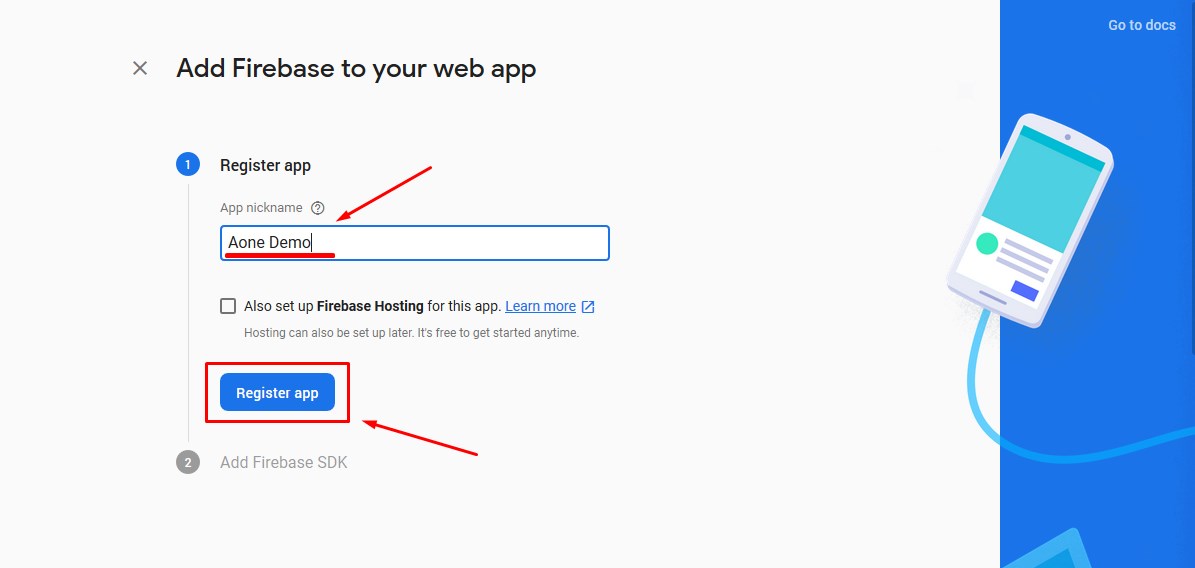The image size is (1195, 568).
Task: Open the Learn more hosting link
Action: 540,306
